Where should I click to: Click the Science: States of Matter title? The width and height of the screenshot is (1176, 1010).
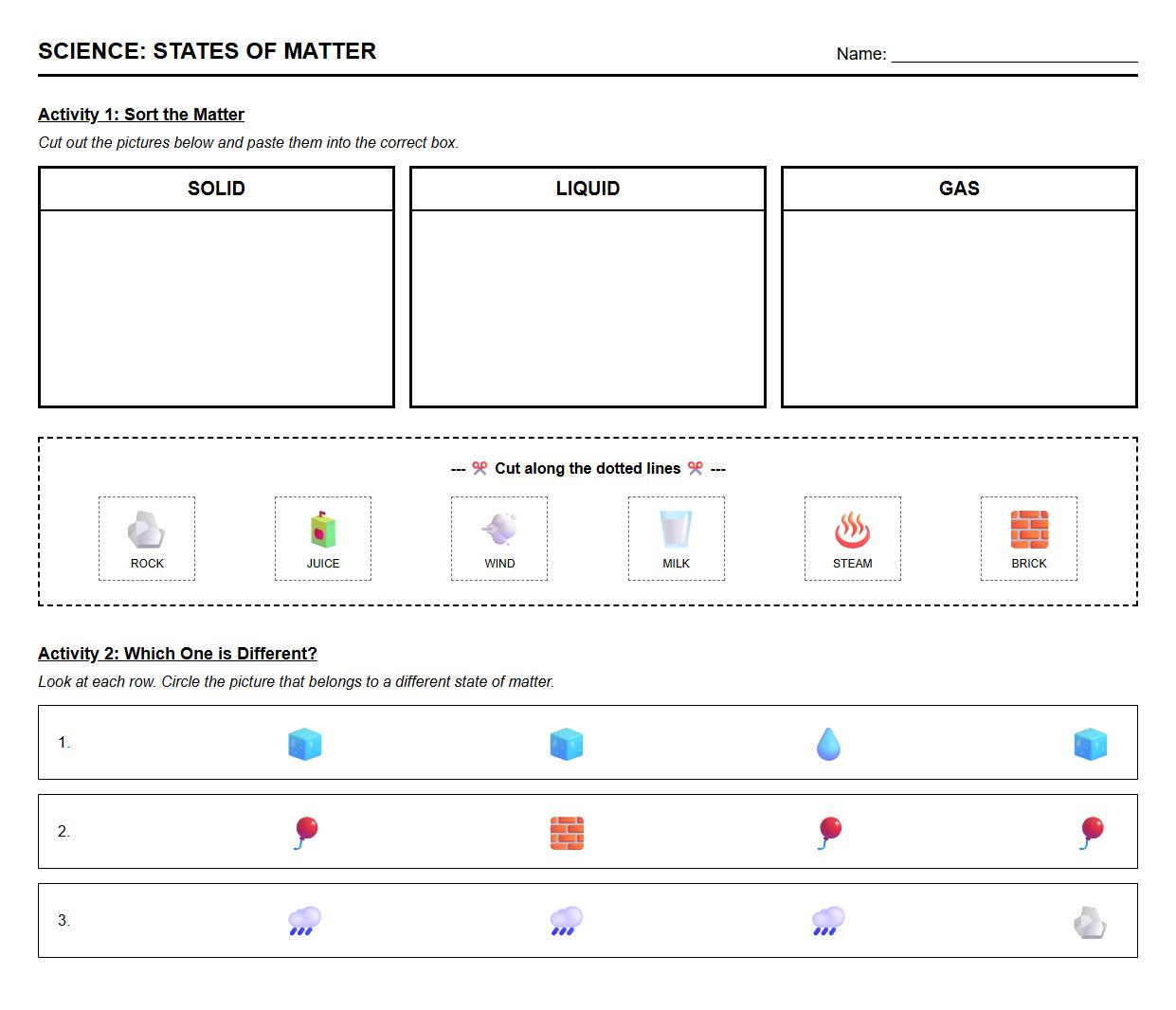207,51
